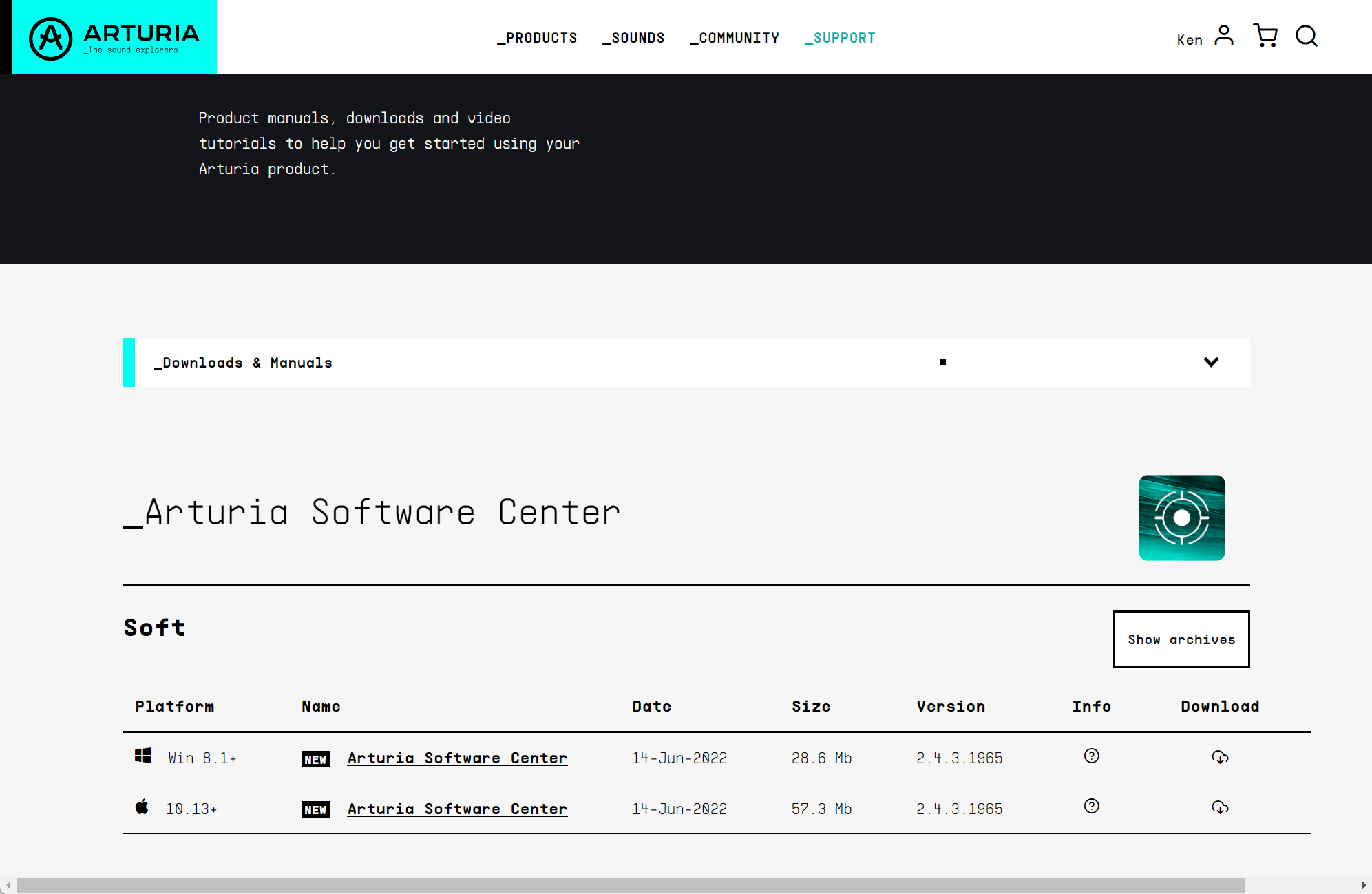Click the Windows platform logo icon
Image resolution: width=1372 pixels, height=894 pixels.
(143, 756)
